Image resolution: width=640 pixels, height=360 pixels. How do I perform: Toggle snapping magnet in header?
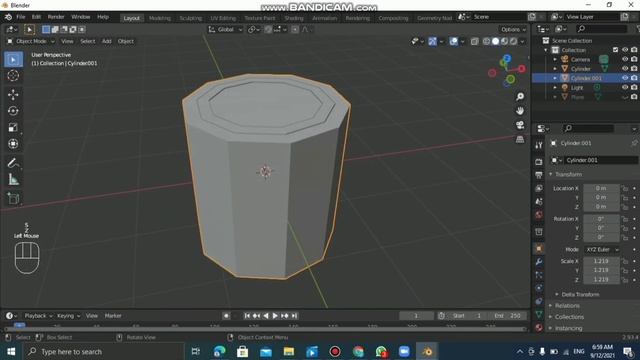(x=268, y=29)
